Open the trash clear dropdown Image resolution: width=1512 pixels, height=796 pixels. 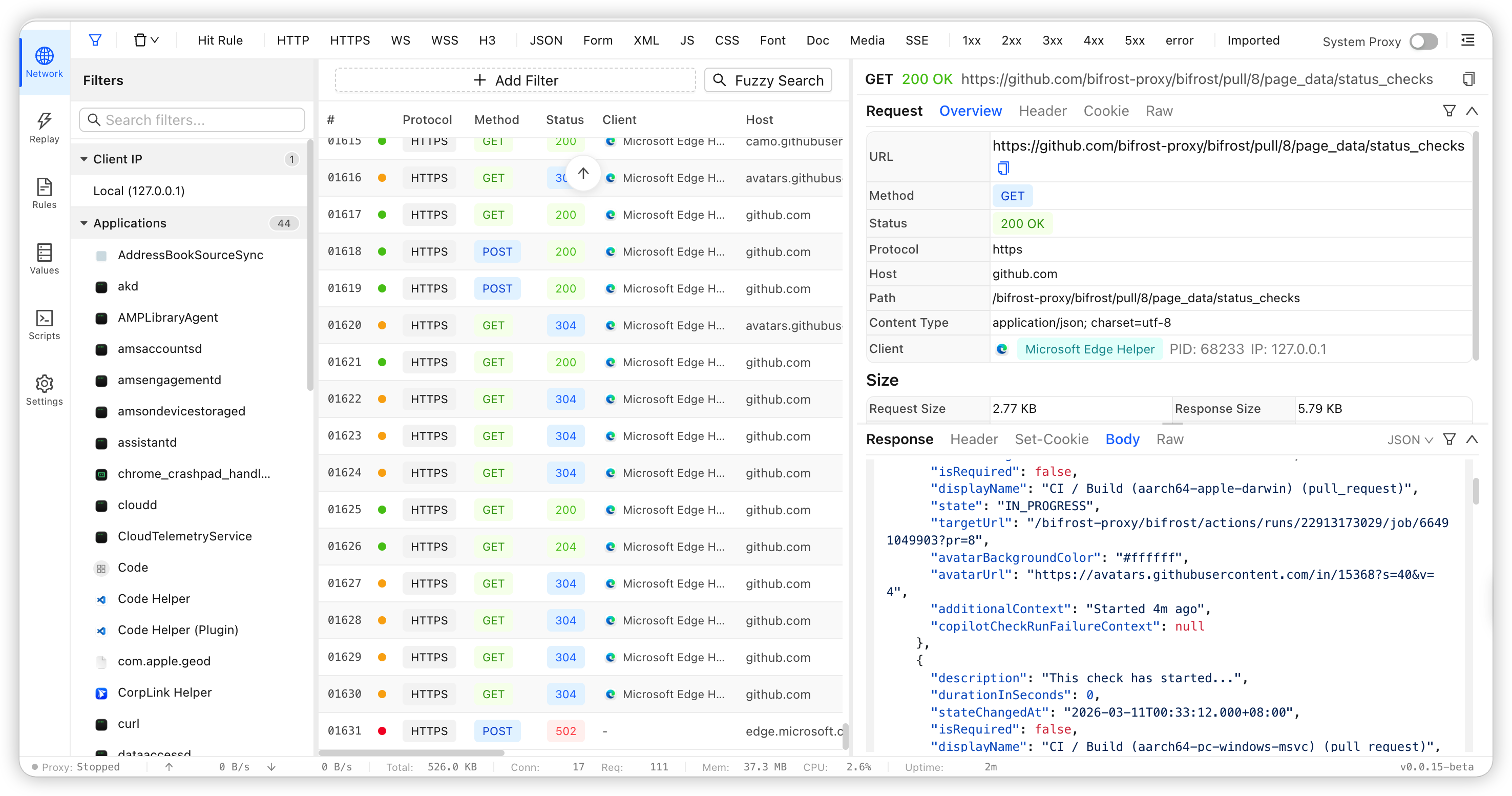[146, 40]
